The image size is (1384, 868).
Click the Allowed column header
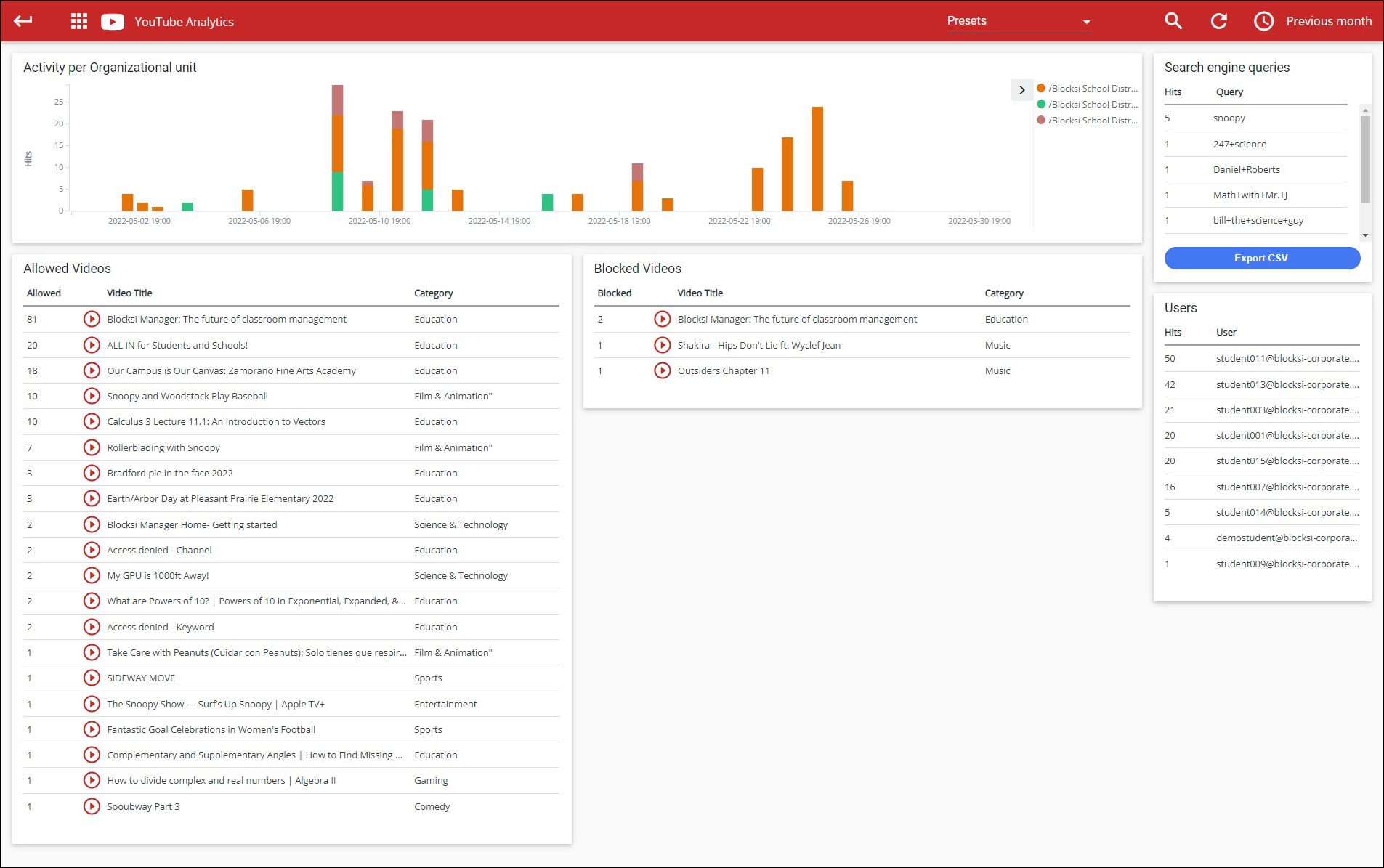pyautogui.click(x=44, y=293)
